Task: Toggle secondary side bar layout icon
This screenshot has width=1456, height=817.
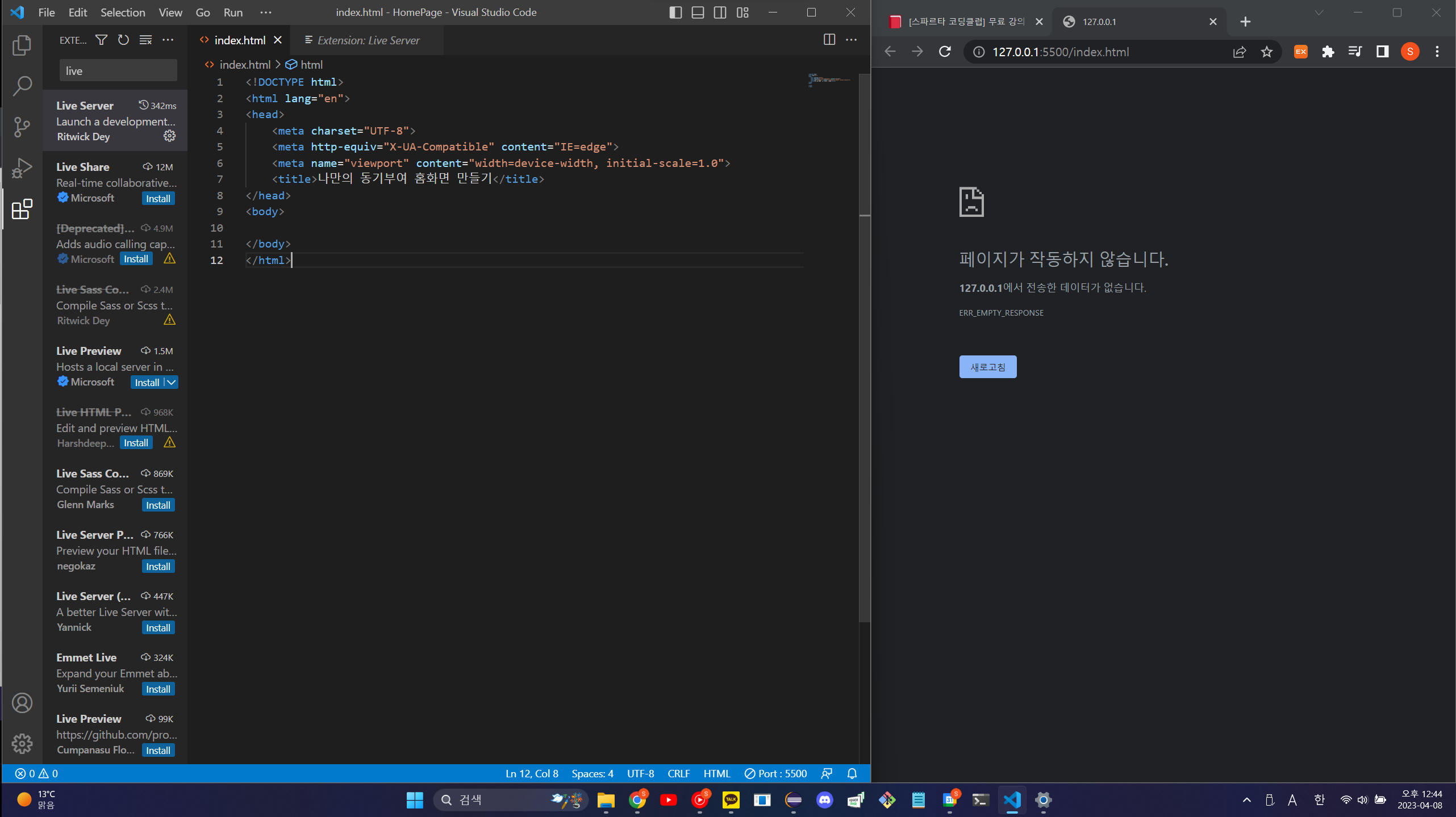Action: coord(720,12)
